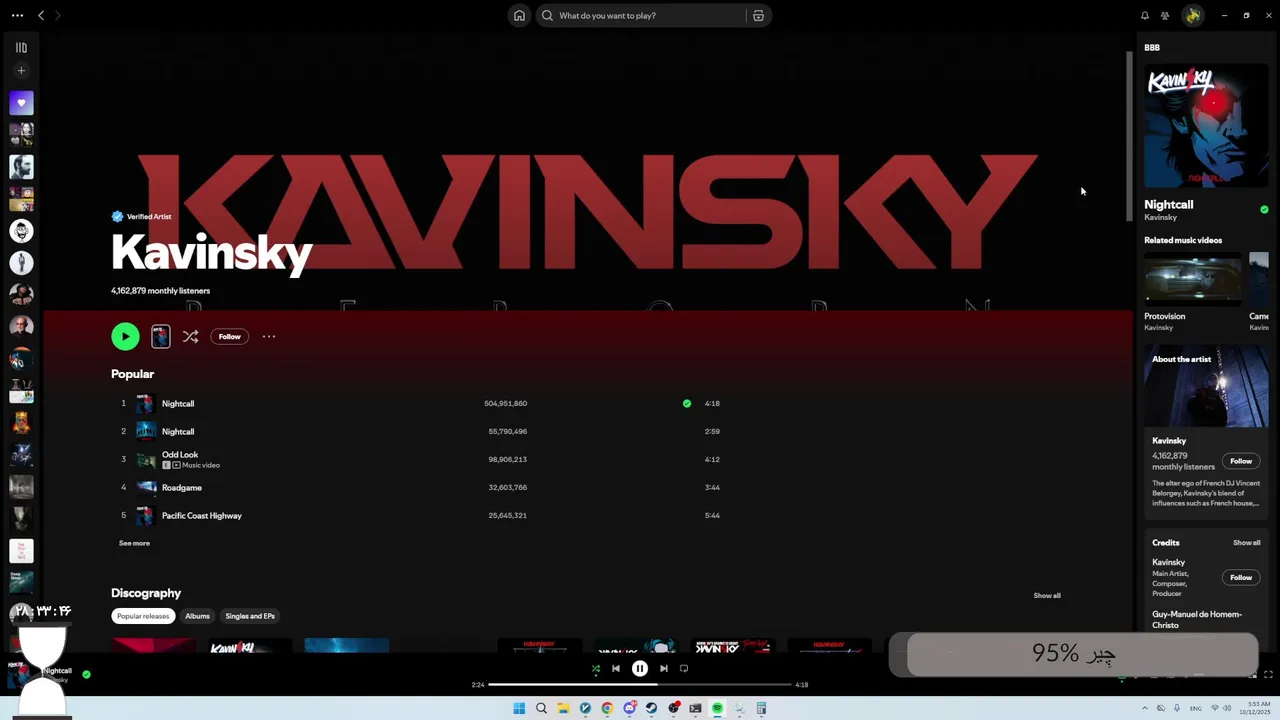The height and width of the screenshot is (720, 1280).
Task: Show all Discography releases
Action: (1047, 595)
